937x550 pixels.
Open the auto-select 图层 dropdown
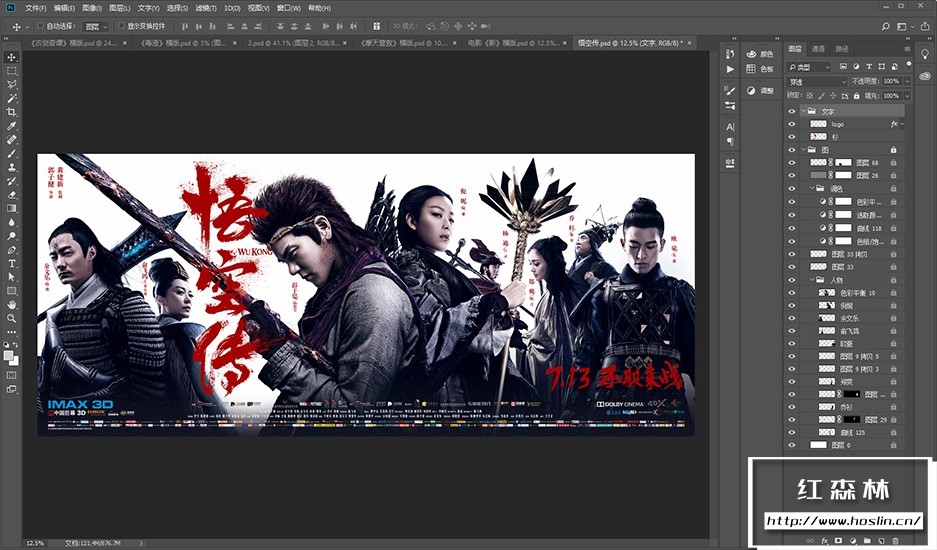(96, 26)
